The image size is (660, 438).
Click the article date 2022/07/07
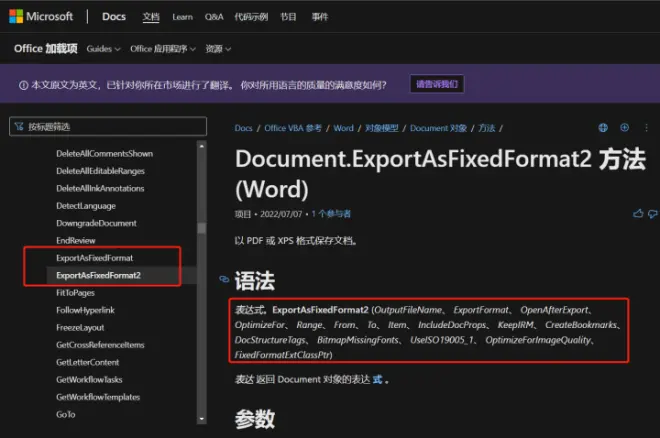281,214
